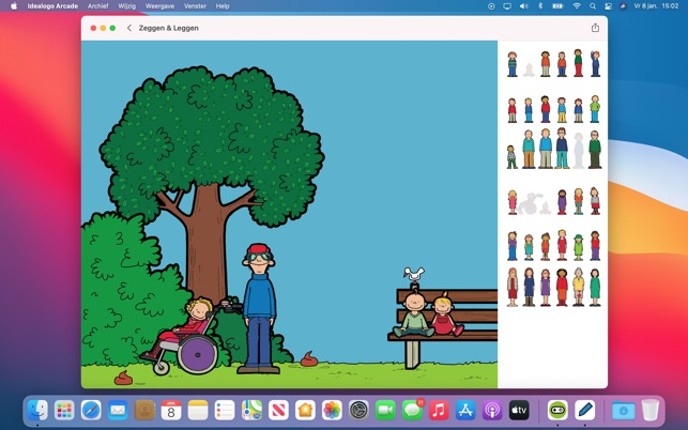Image resolution: width=688 pixels, height=430 pixels.
Task: Choose the girl in orange top and green shorts
Action: (578, 201)
